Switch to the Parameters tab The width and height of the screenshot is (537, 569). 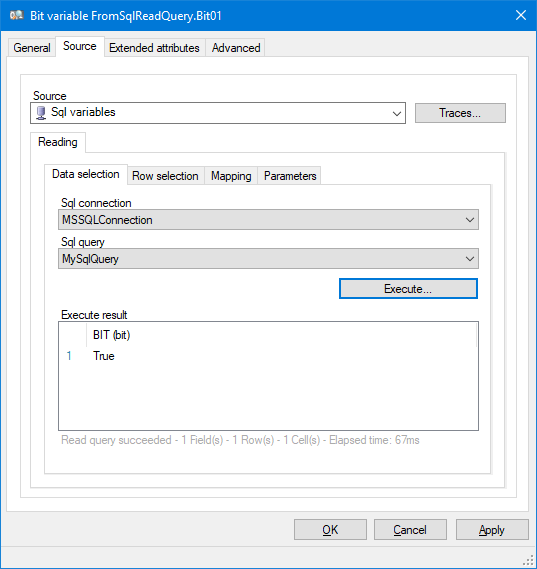click(290, 176)
